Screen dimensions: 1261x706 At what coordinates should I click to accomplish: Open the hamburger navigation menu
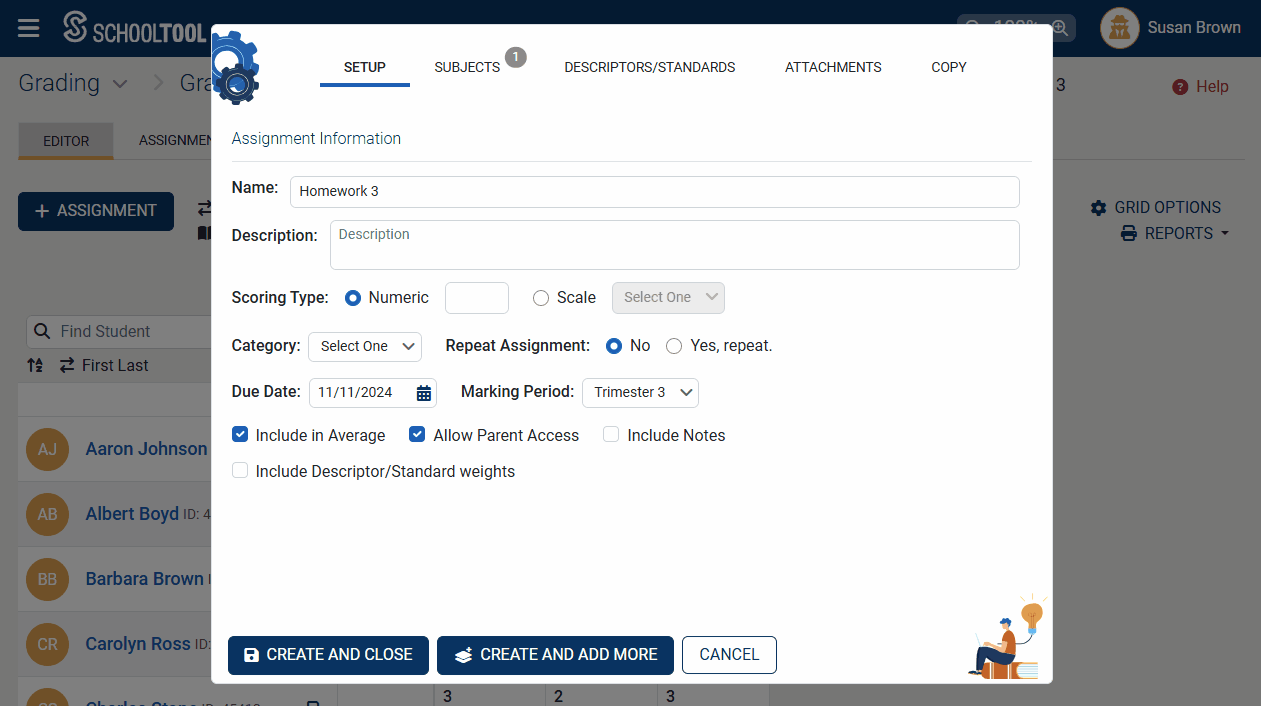pyautogui.click(x=29, y=28)
